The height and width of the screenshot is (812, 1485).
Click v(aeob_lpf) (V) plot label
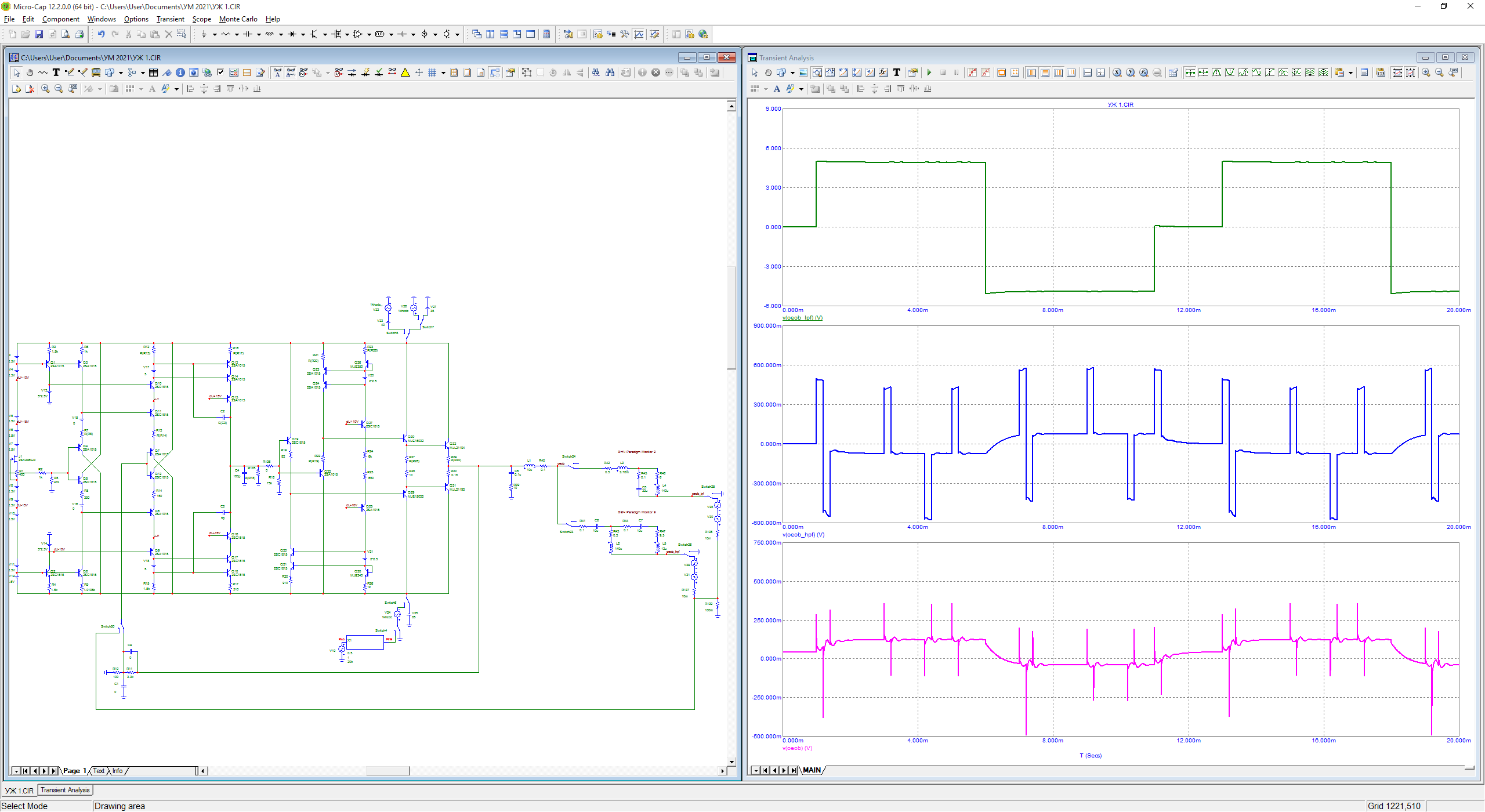click(802, 318)
